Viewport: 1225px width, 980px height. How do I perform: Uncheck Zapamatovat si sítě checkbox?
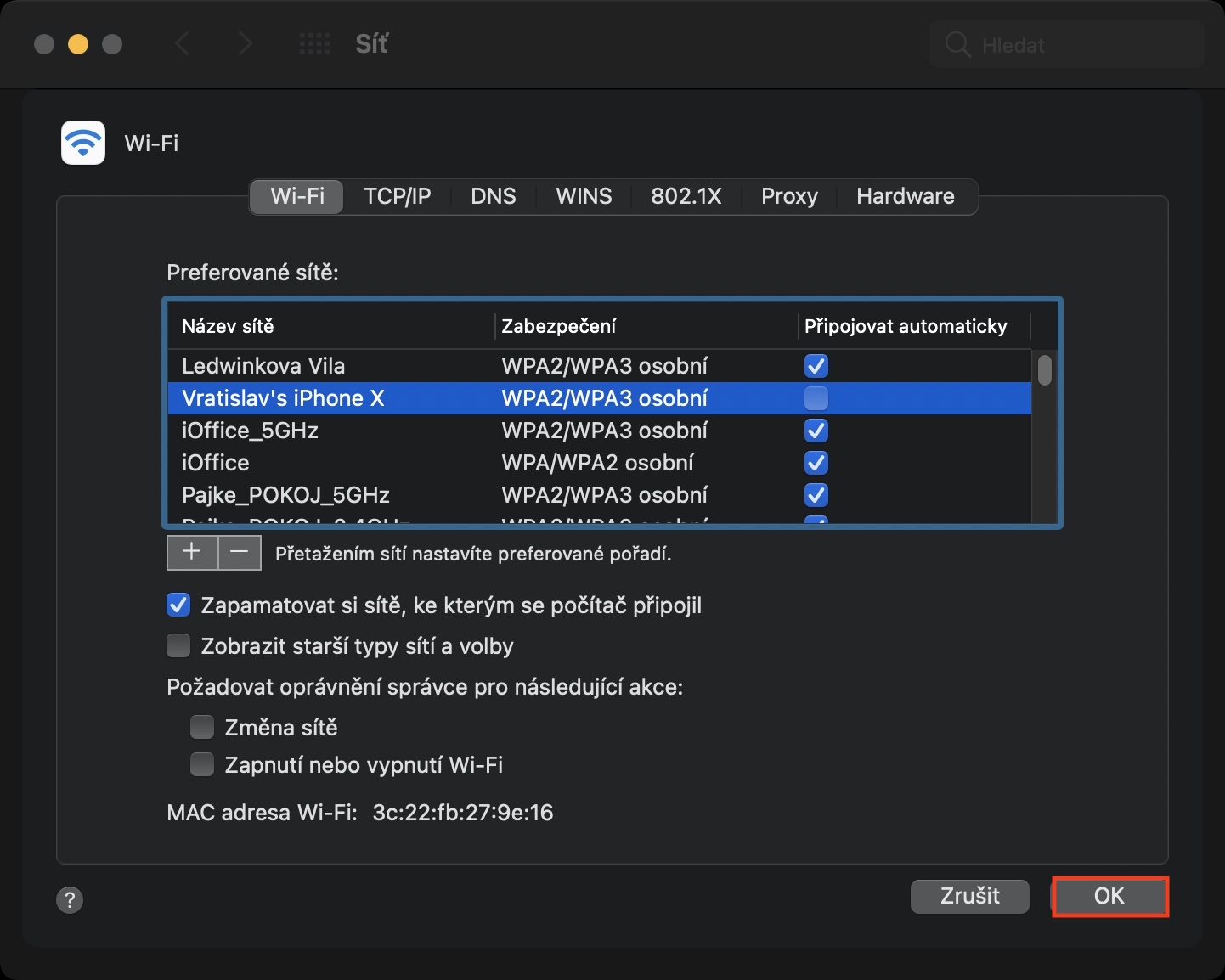click(178, 605)
